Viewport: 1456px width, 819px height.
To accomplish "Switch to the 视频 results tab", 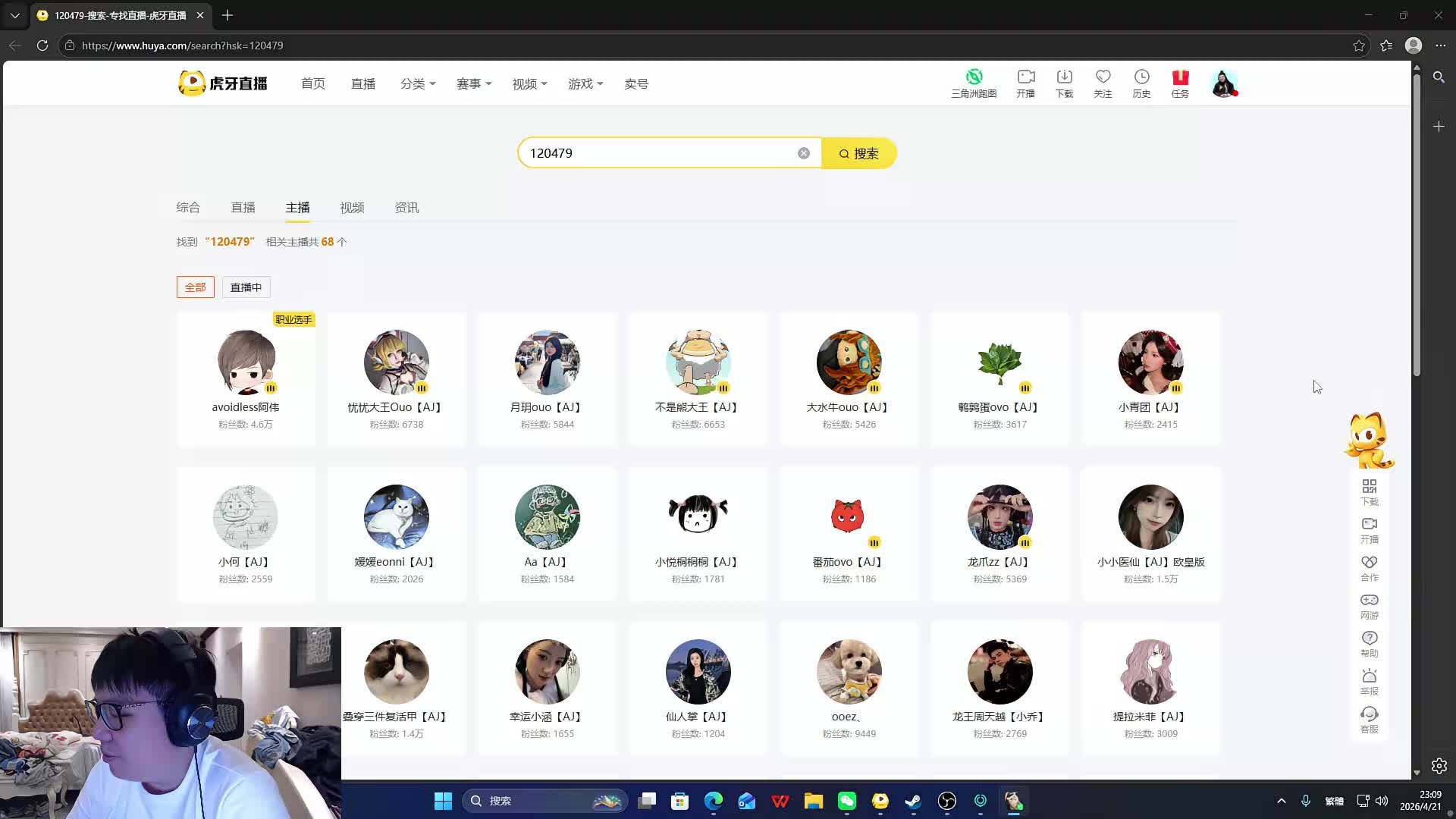I will click(x=352, y=208).
